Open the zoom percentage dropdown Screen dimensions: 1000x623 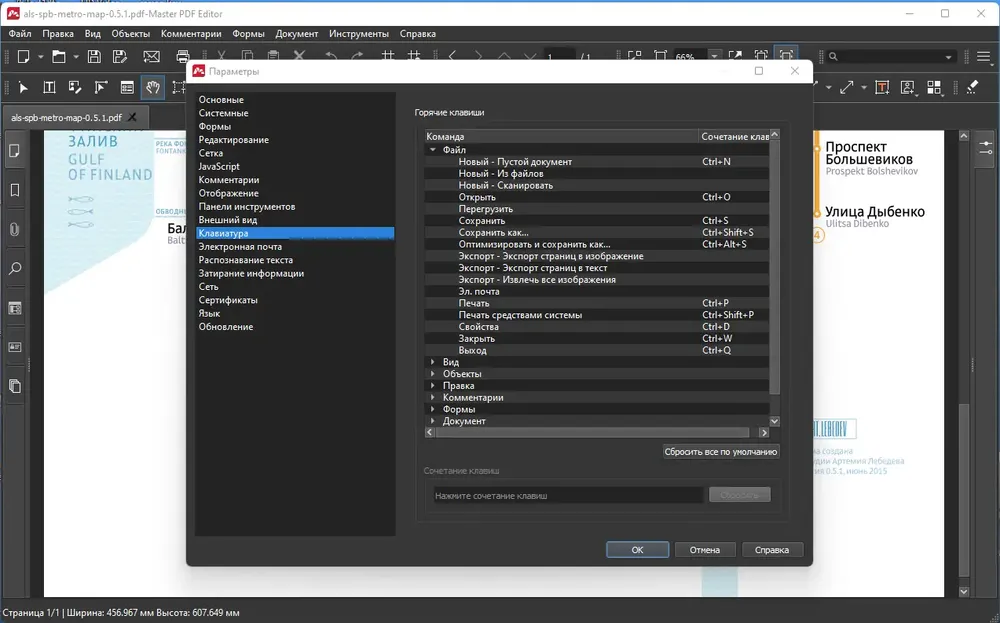point(714,57)
